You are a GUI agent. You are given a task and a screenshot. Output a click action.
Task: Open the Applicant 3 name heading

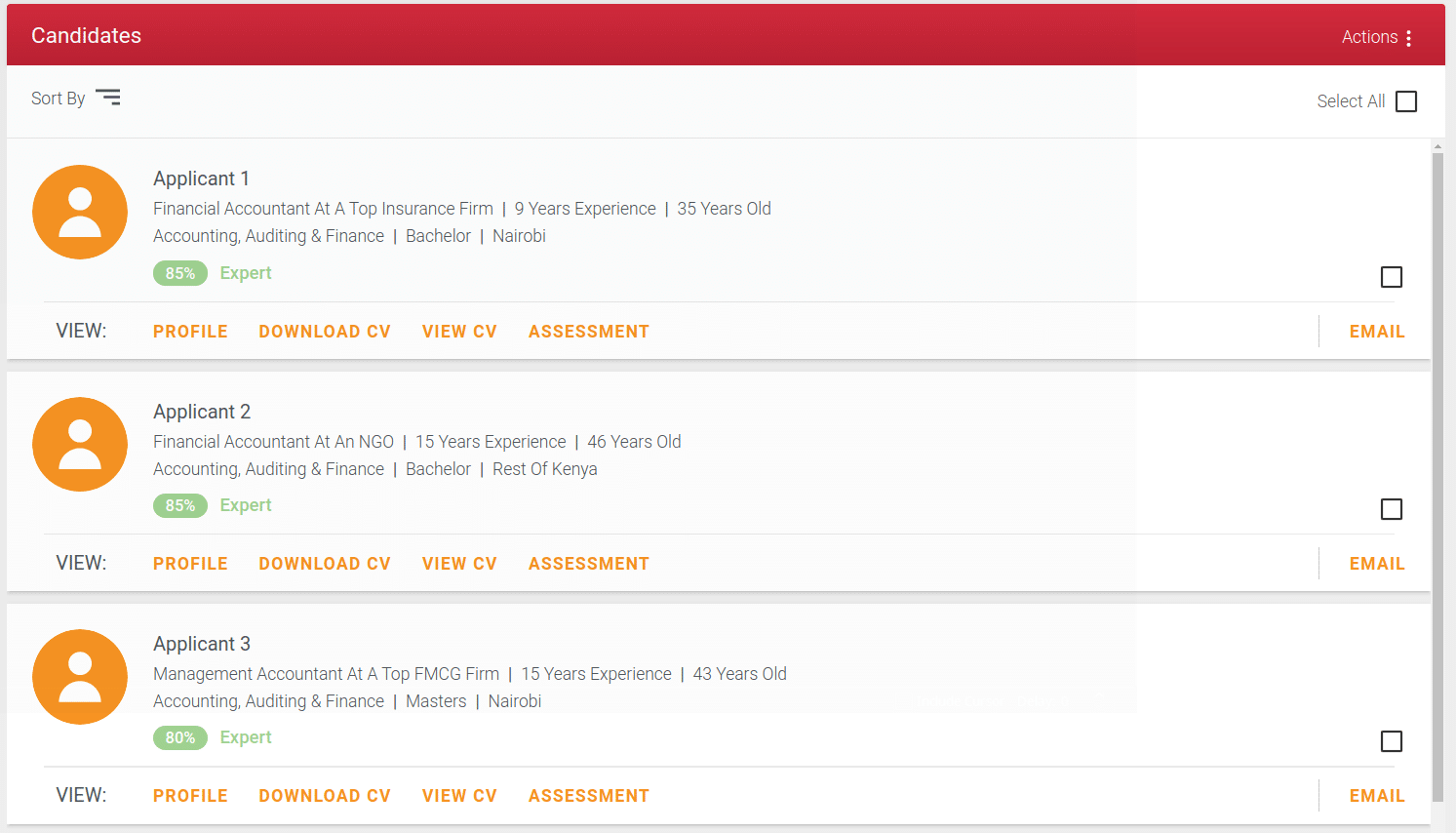[202, 644]
